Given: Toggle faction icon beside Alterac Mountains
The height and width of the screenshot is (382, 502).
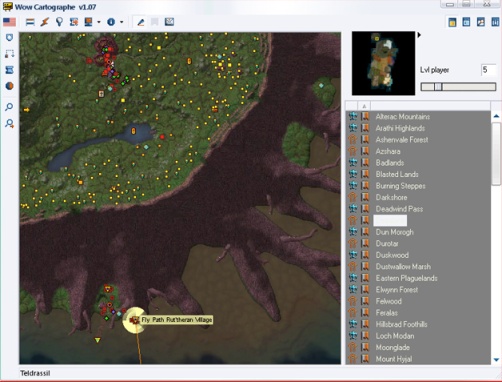Looking at the screenshot, I should tap(353, 117).
